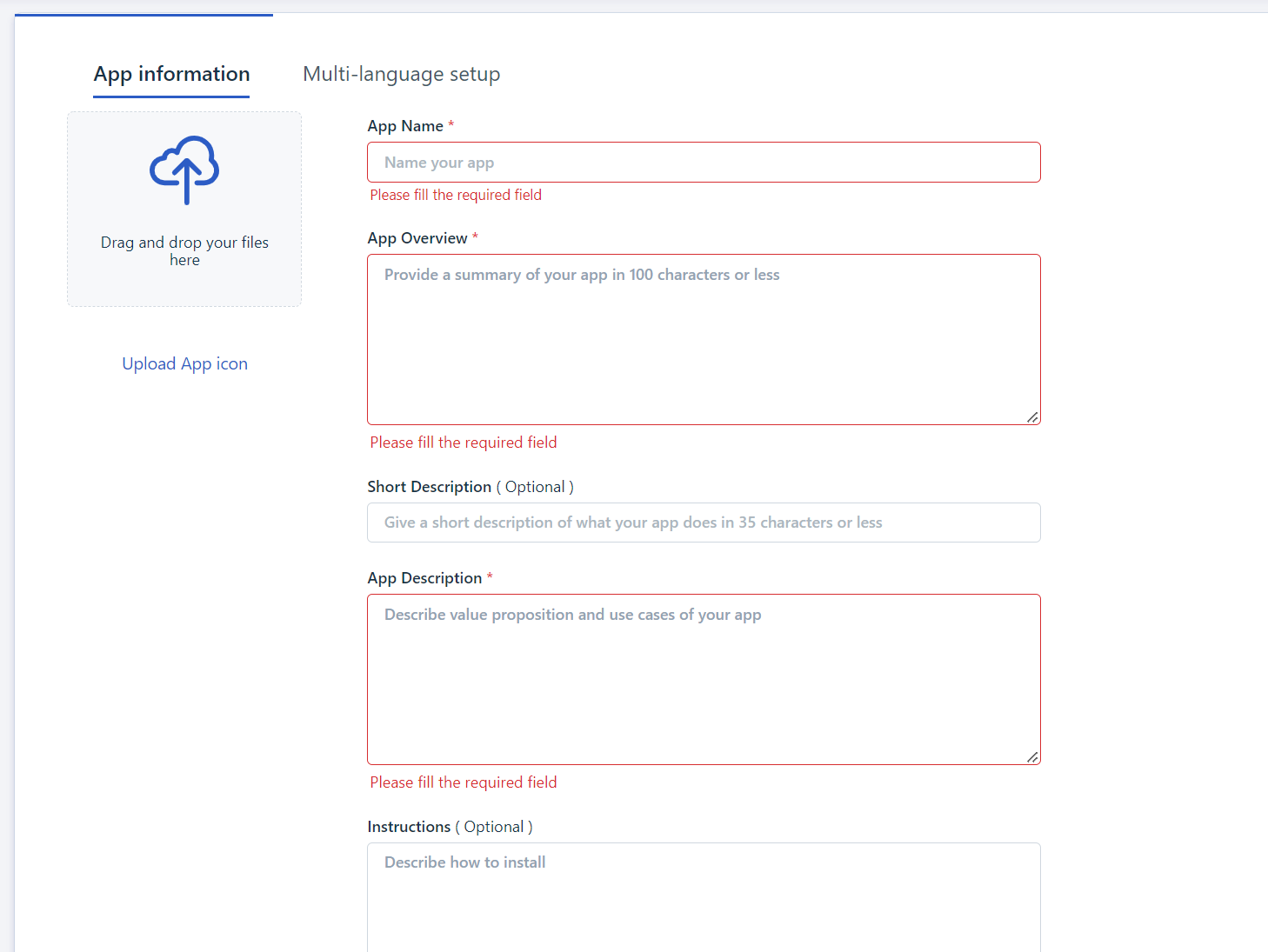Click the Instructions text area
Viewport: 1268px width, 952px height.
pyautogui.click(x=703, y=895)
